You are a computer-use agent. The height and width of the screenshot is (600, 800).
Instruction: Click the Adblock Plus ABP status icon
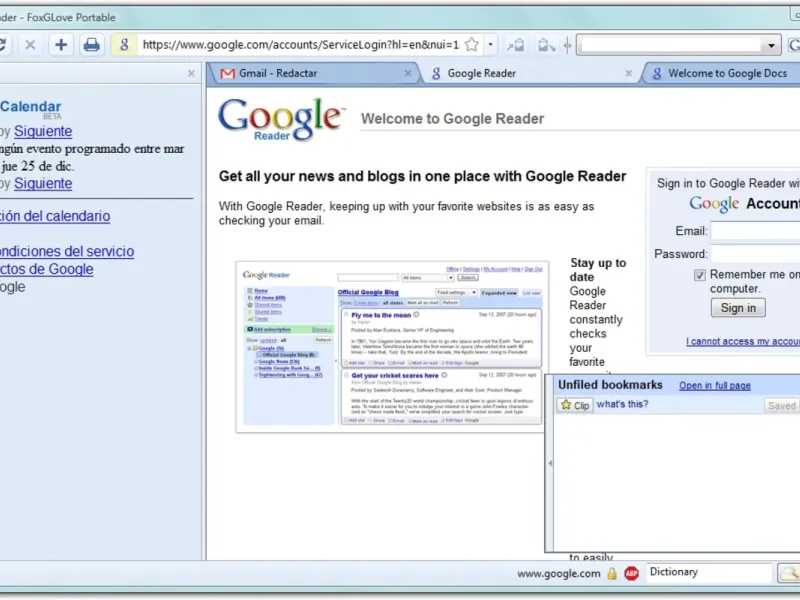coord(632,574)
